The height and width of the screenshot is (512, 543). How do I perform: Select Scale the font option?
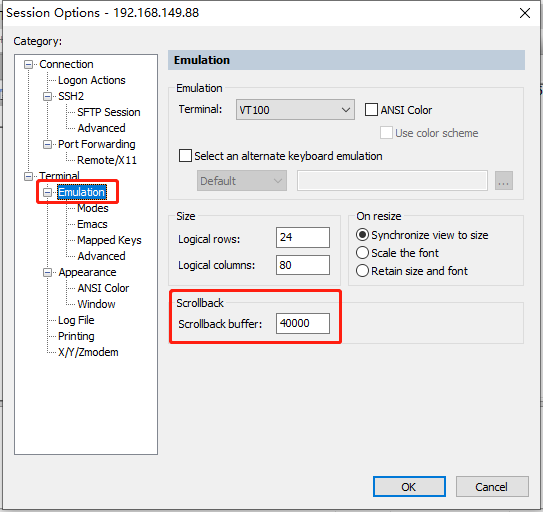point(362,253)
